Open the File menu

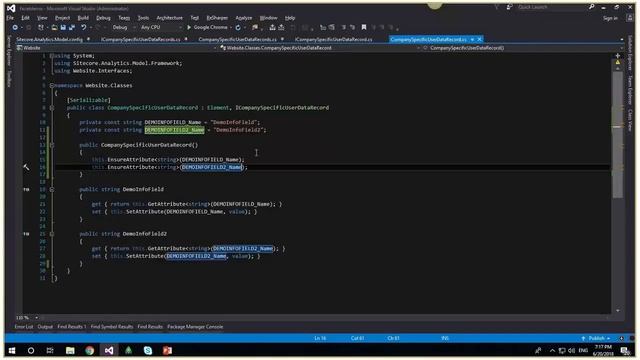[x=10, y=18]
